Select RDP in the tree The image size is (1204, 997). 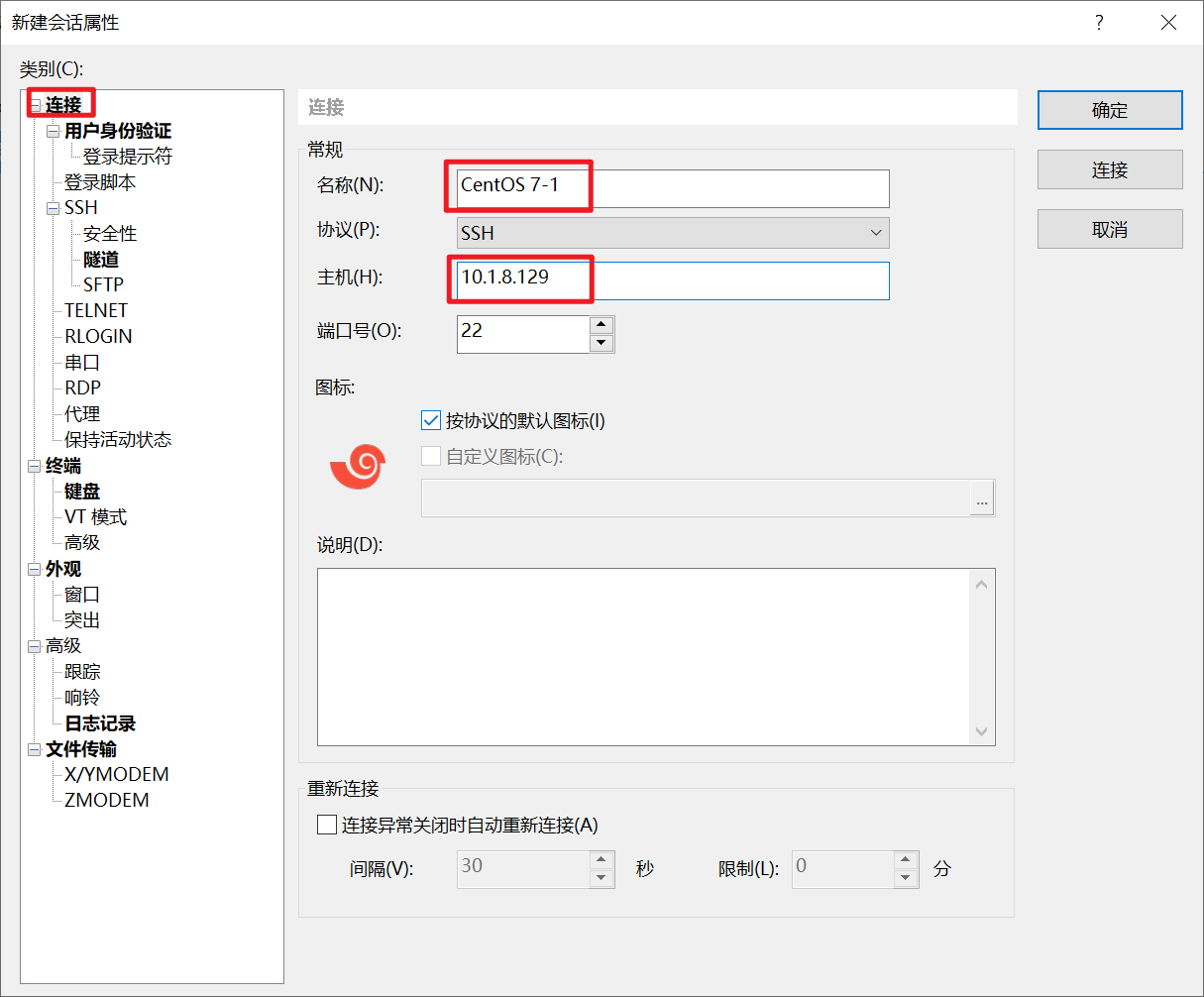(x=82, y=388)
